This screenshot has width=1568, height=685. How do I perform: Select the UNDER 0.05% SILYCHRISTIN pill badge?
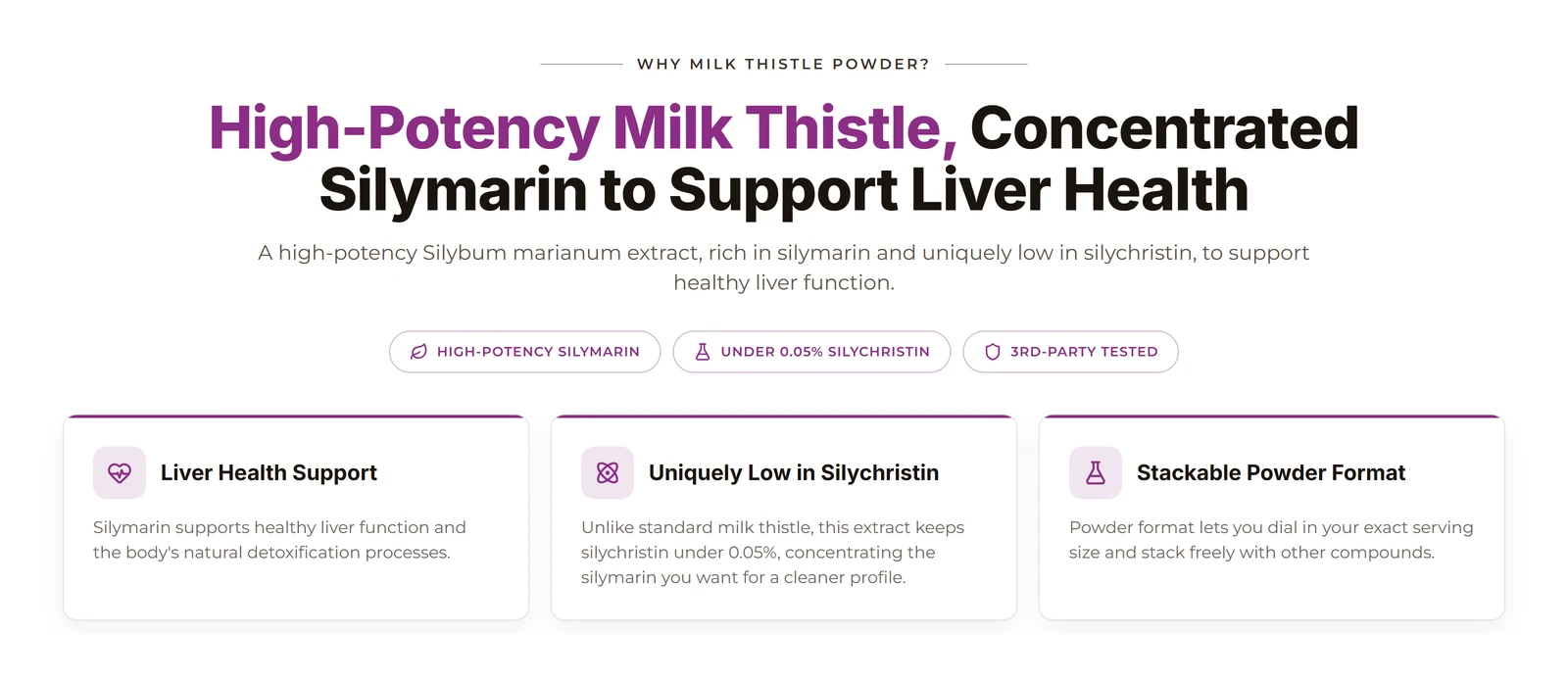[x=811, y=352]
